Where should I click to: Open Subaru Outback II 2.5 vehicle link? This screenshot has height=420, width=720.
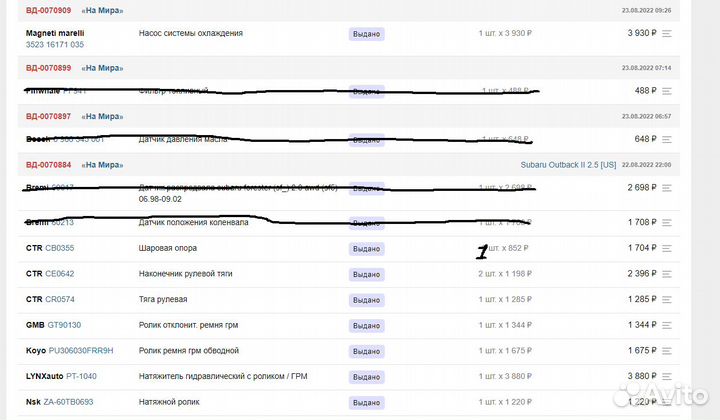[568, 164]
